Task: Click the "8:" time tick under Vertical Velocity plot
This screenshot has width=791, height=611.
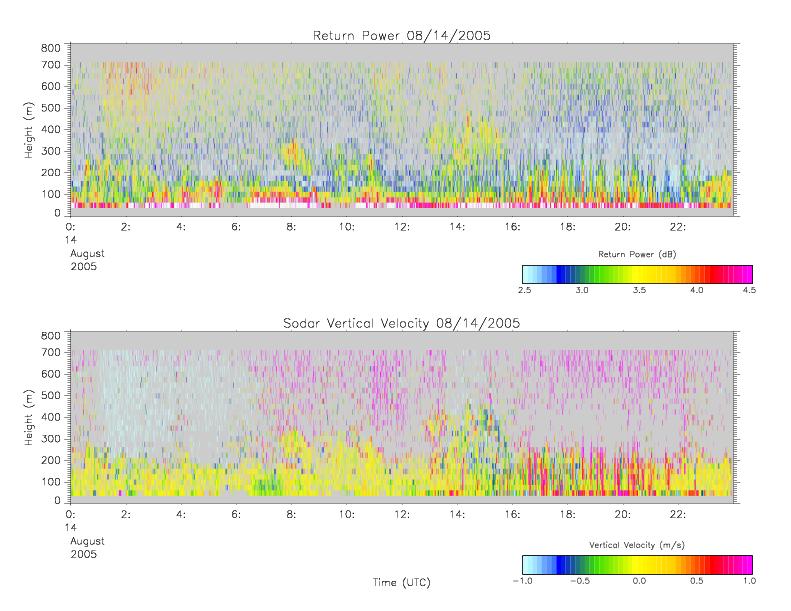Action: 291,514
